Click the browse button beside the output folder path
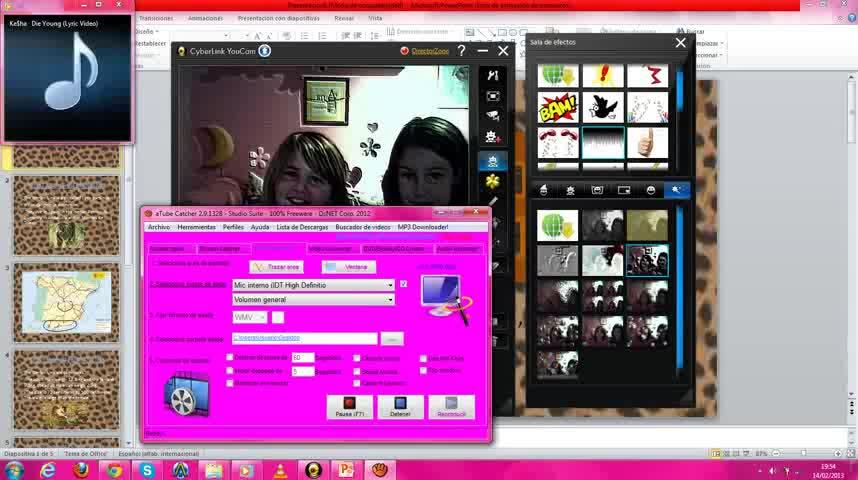The width and height of the screenshot is (858, 480). [x=391, y=339]
